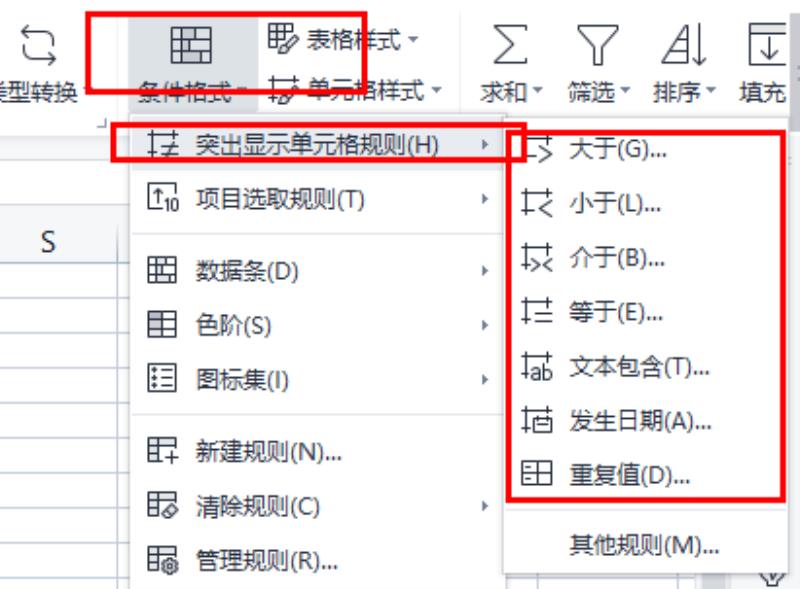Image resolution: width=800 pixels, height=589 pixels.
Task: Click the 表格样式 table style icon
Action: [x=282, y=38]
